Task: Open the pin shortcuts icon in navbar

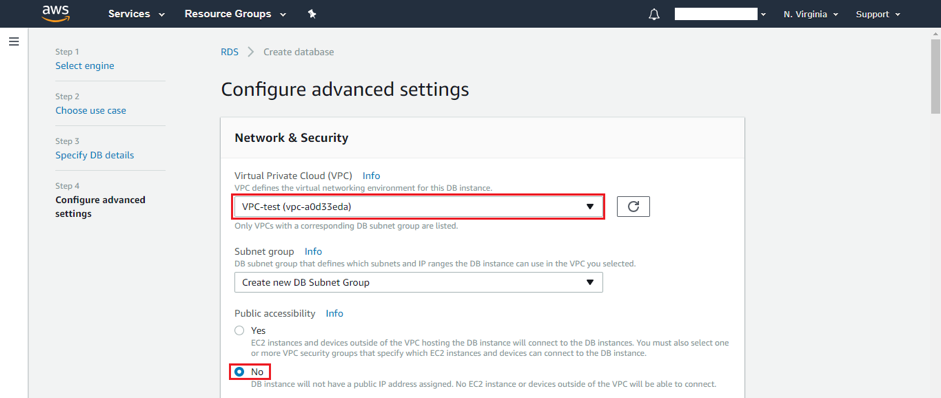Action: coord(311,14)
